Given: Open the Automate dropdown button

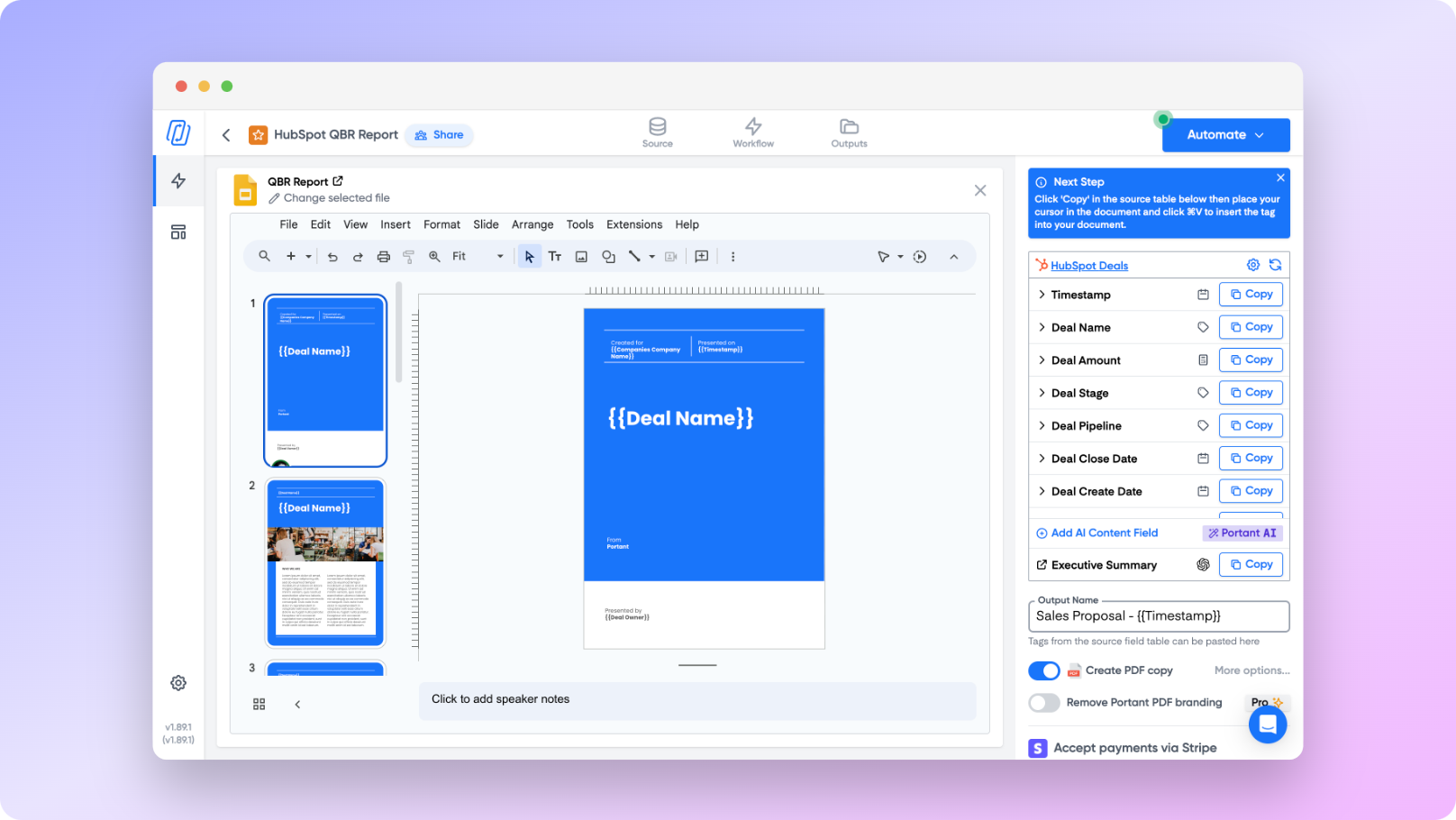Looking at the screenshot, I should click(1225, 135).
